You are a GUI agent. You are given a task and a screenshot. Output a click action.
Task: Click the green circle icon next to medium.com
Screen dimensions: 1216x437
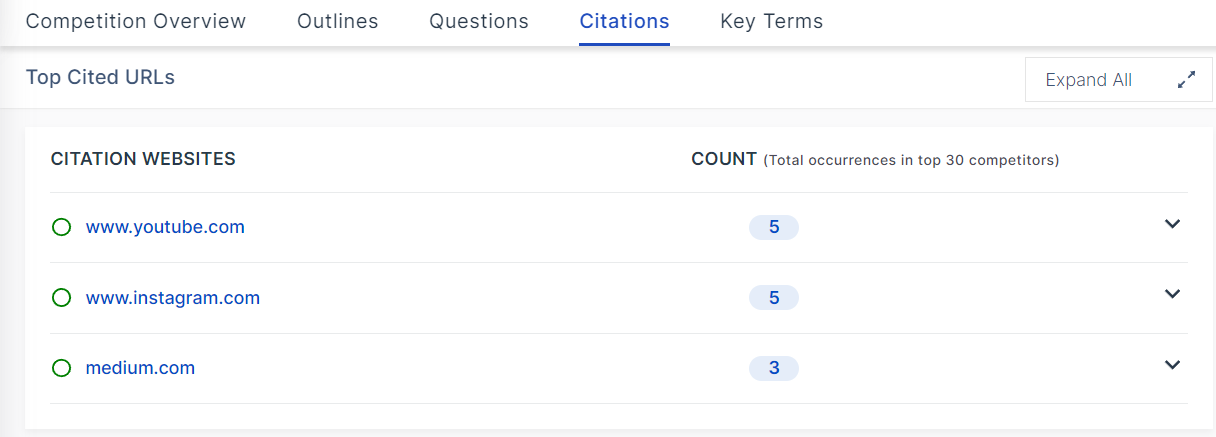[61, 368]
